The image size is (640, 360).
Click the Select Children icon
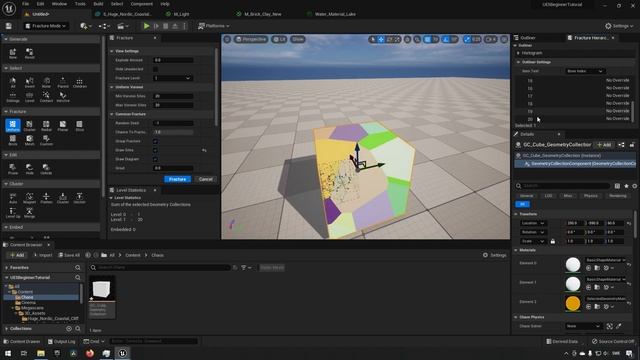tap(80, 82)
